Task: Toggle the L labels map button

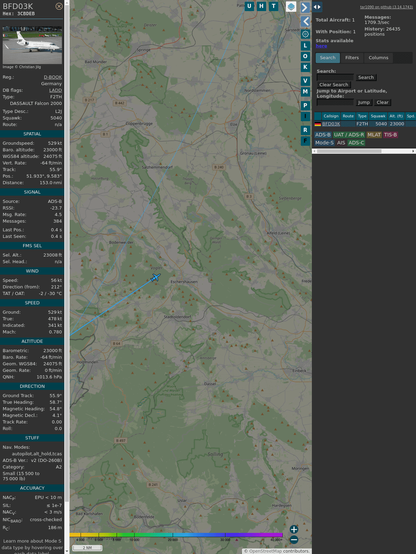Action: 305,46
